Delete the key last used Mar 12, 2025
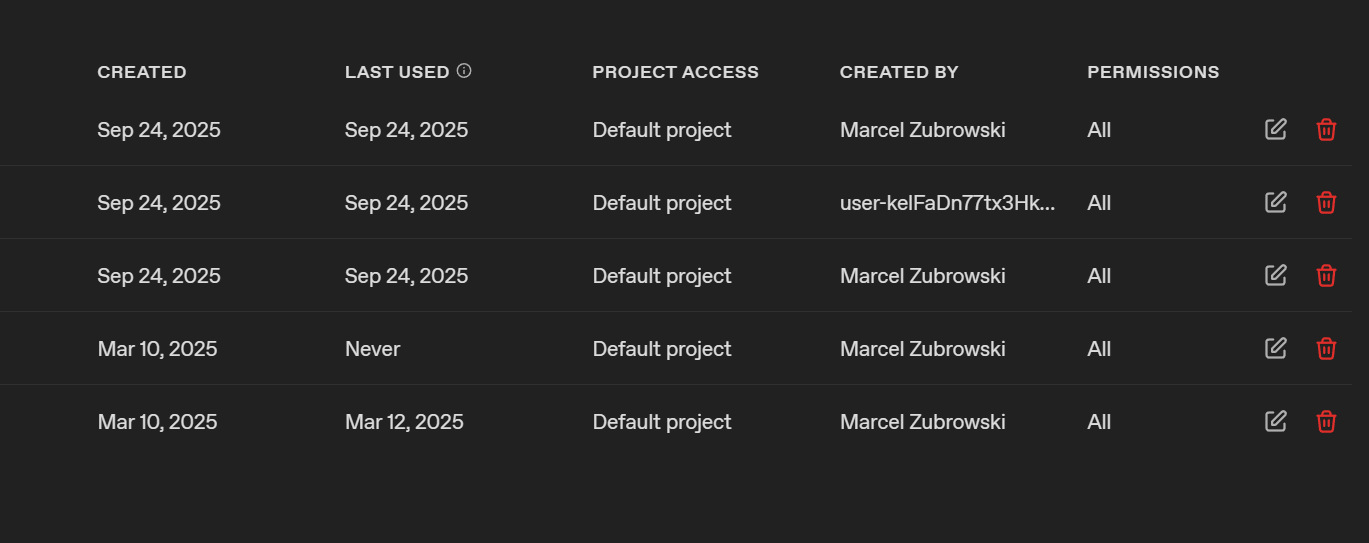 [x=1326, y=421]
